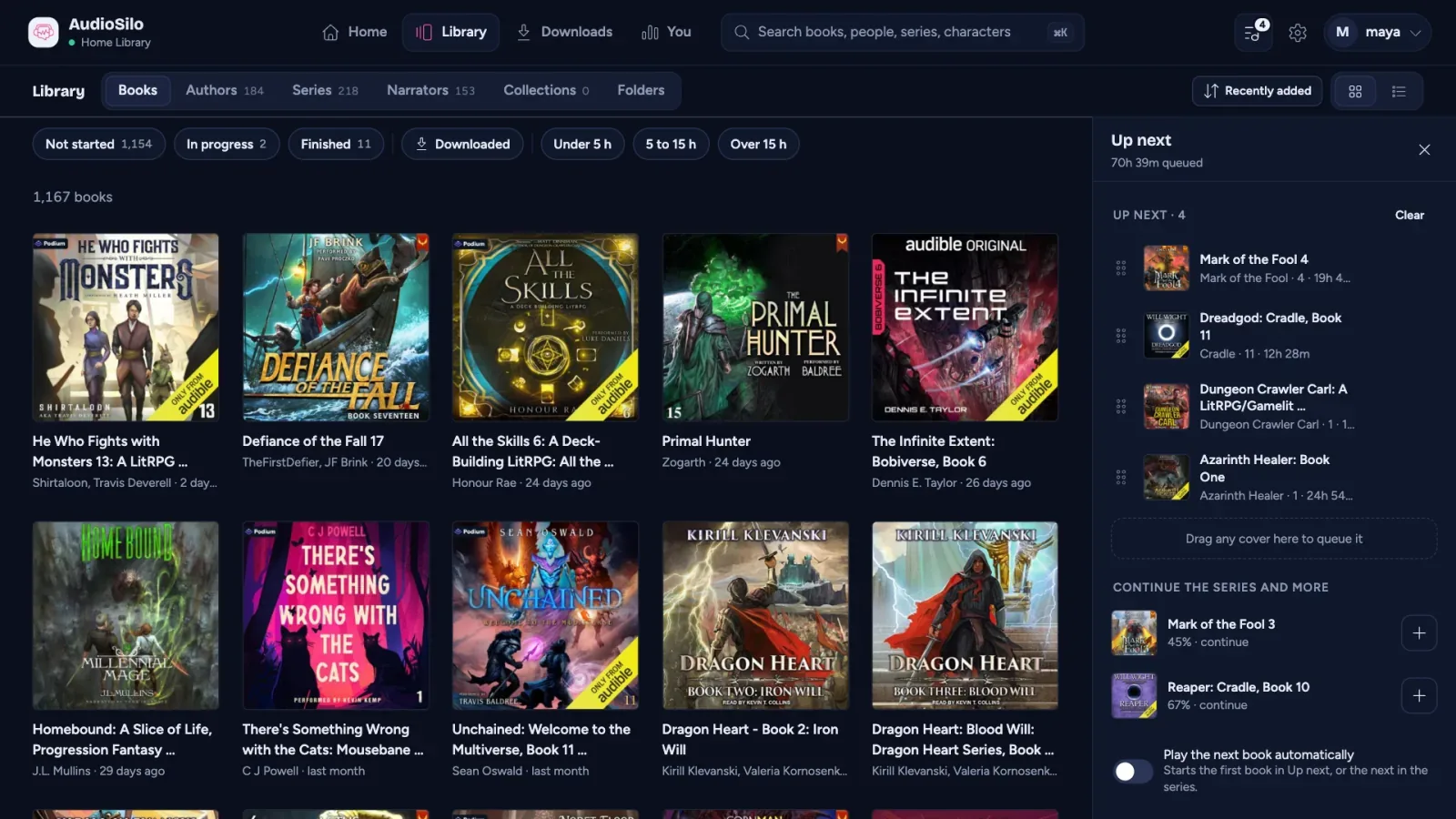Filter by In progress books
The image size is (1456, 819).
(x=227, y=144)
